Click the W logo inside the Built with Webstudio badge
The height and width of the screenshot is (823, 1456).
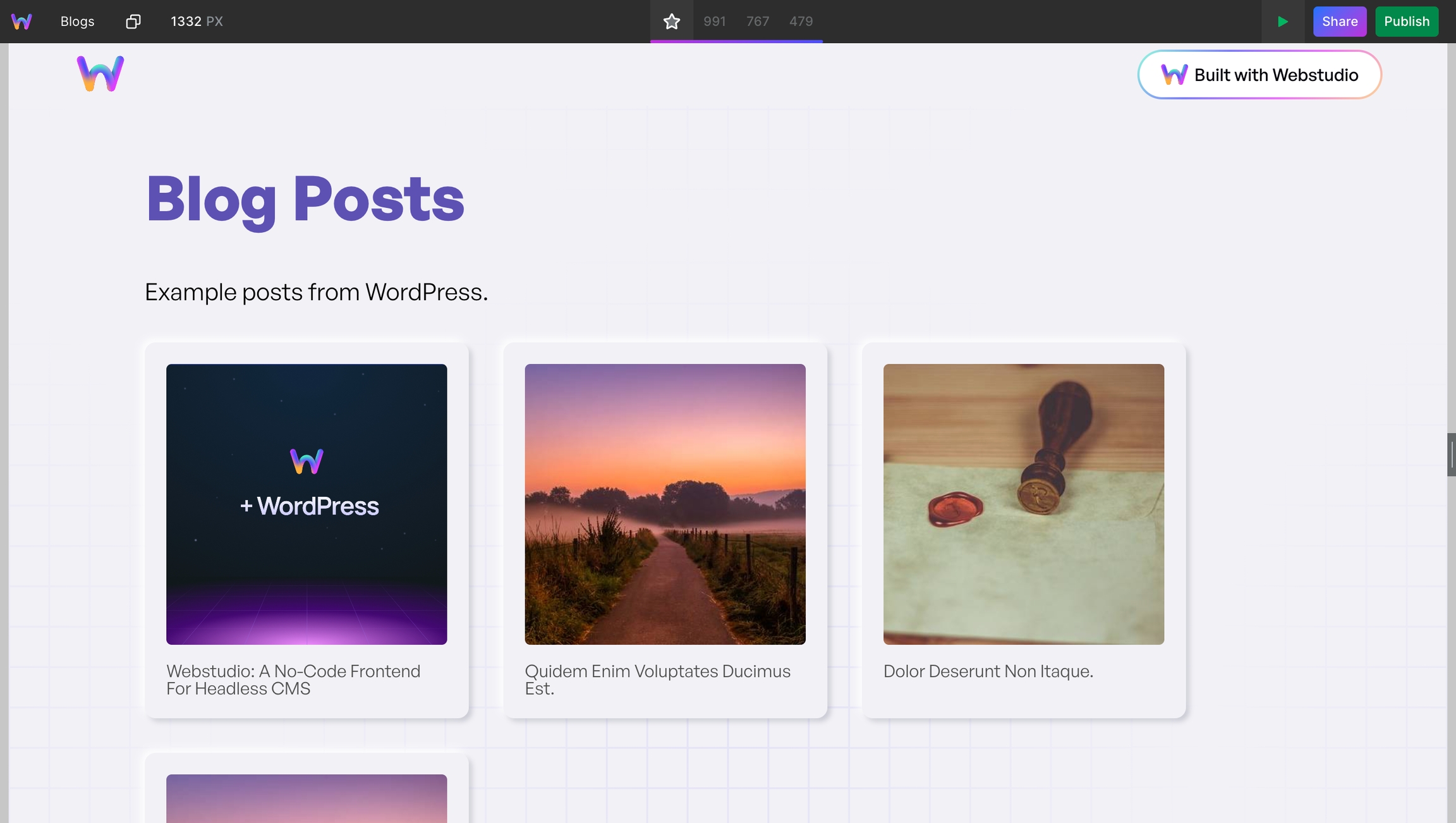coord(1174,74)
